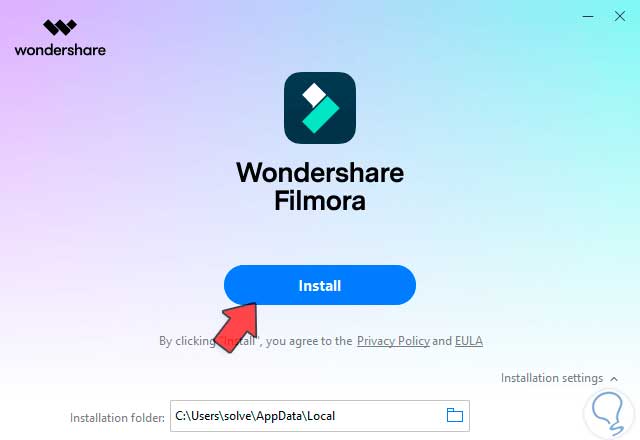The image size is (640, 440).
Task: Click the 'Installation folder:' label
Action: coord(117,418)
